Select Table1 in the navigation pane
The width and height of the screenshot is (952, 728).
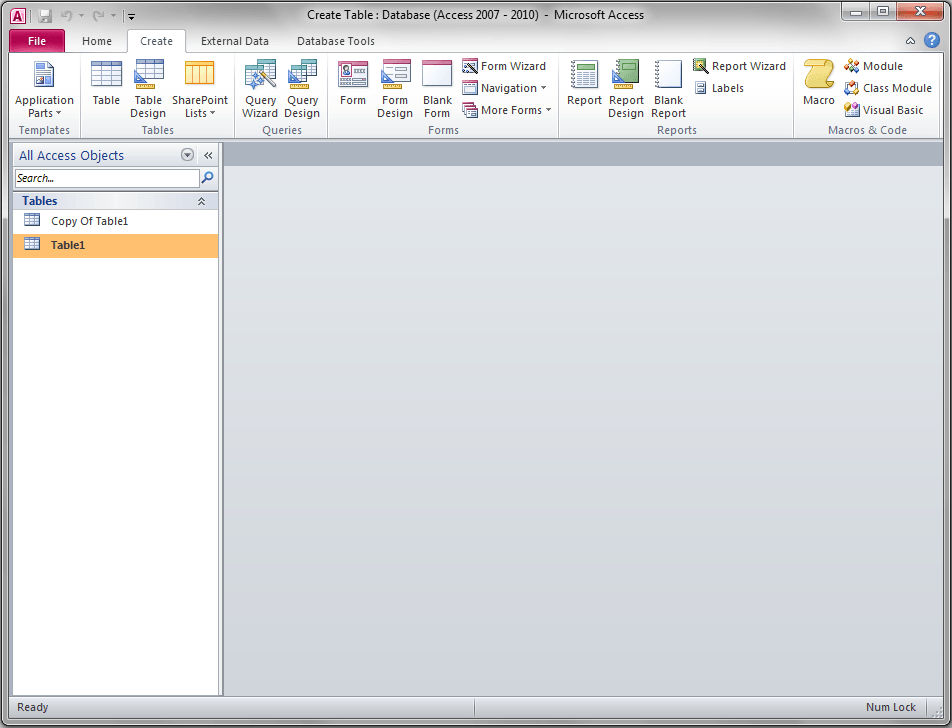coord(115,245)
